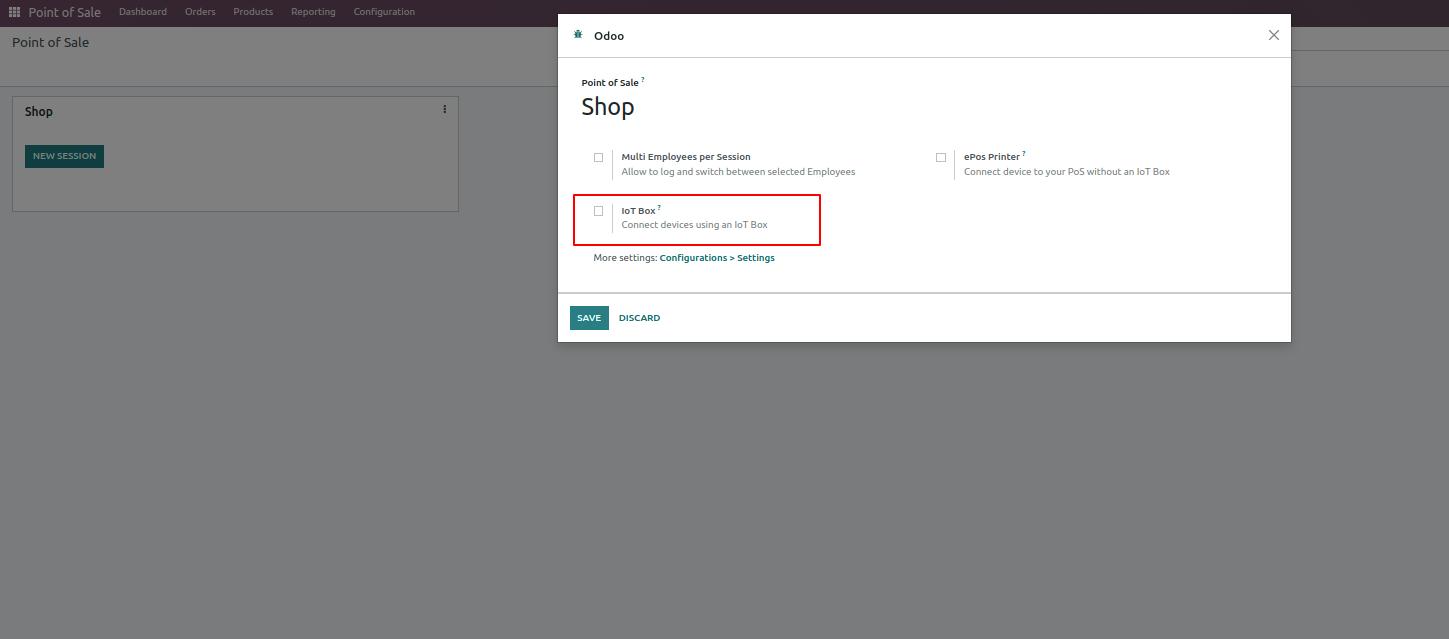The width and height of the screenshot is (1449, 639).
Task: Click the ePos Printer label
Action: click(x=992, y=157)
